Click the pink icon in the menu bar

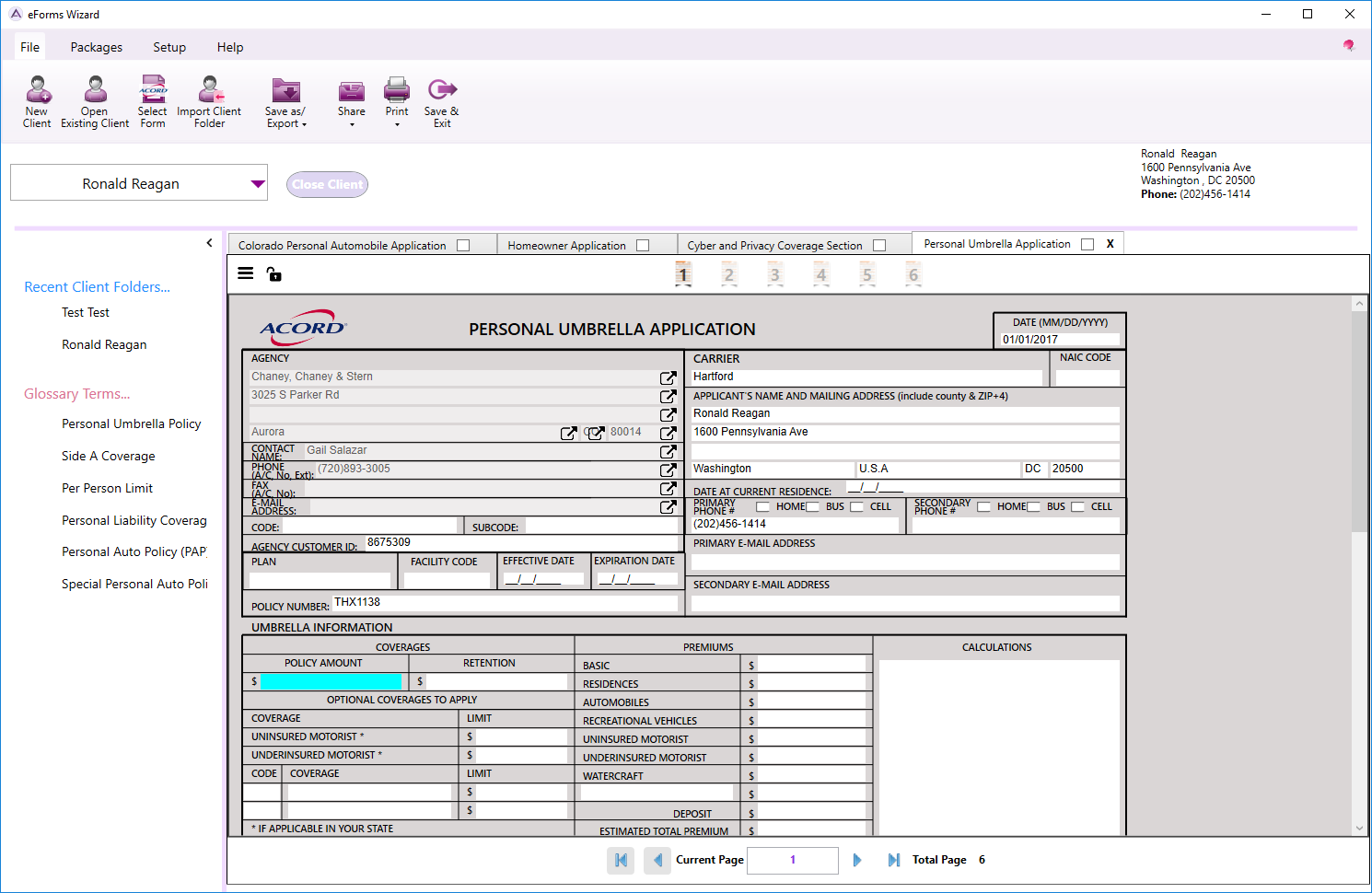pos(1349,46)
